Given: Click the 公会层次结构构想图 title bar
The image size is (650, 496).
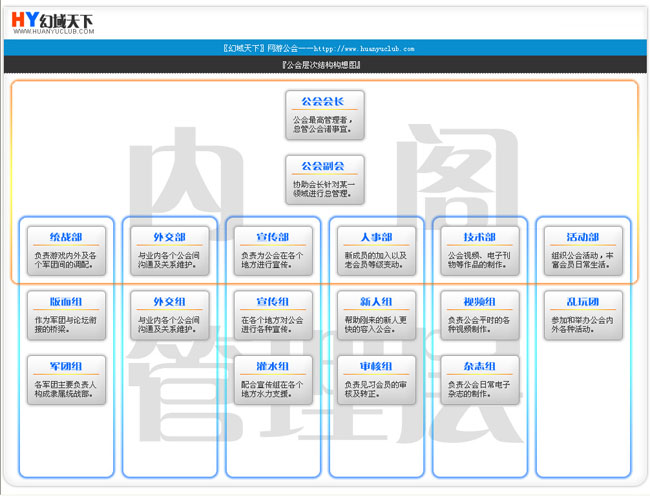Looking at the screenshot, I should coord(325,65).
